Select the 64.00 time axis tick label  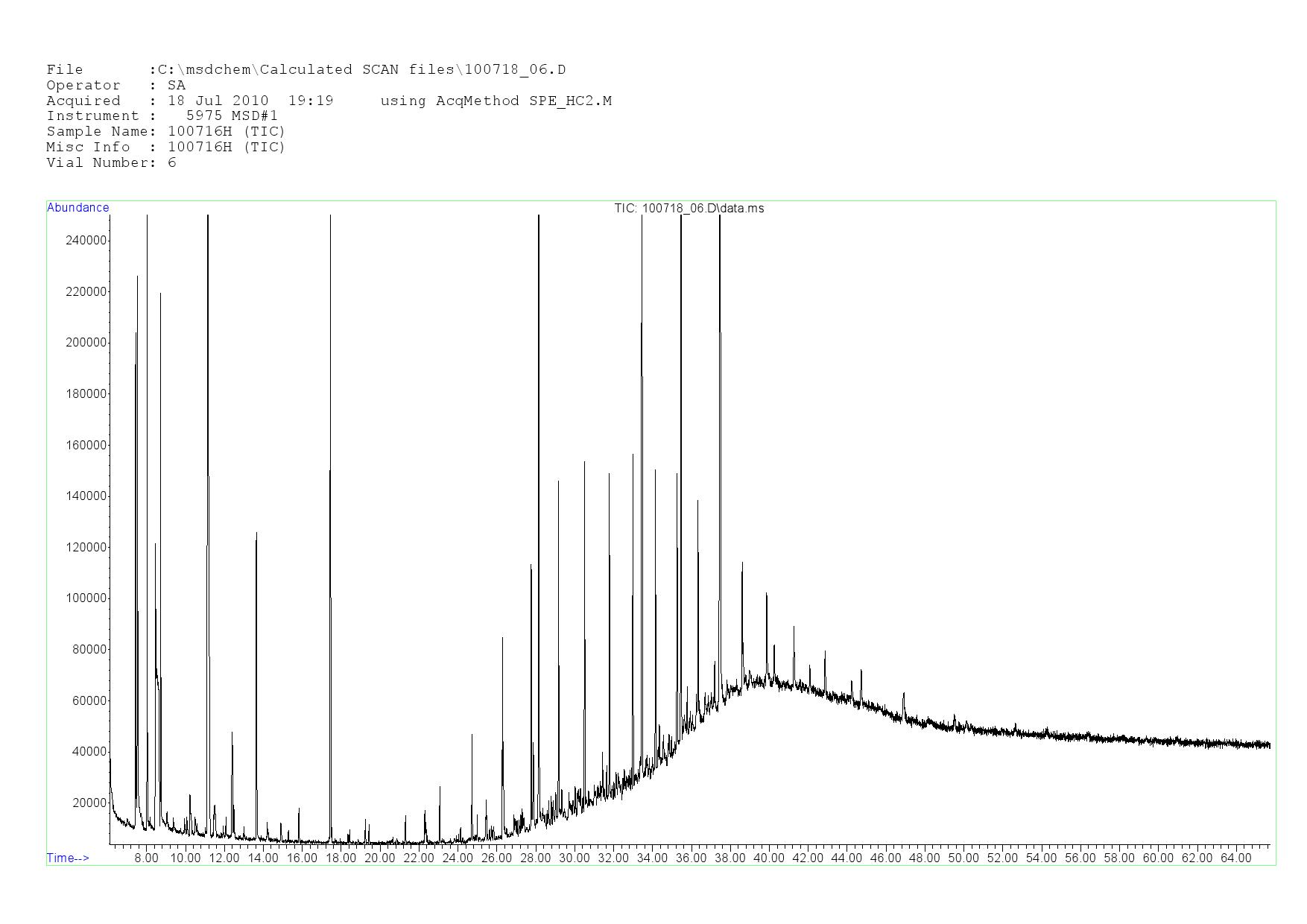(x=1235, y=858)
